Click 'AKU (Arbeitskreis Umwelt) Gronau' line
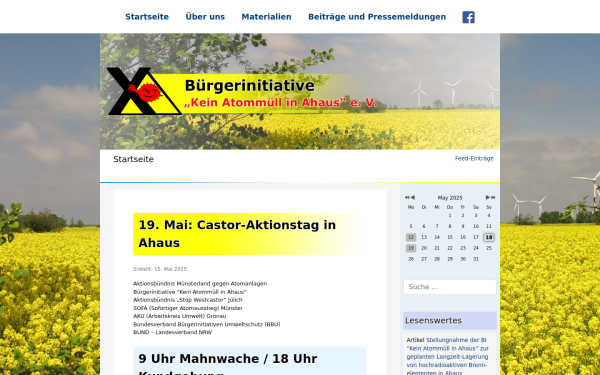 coord(179,316)
